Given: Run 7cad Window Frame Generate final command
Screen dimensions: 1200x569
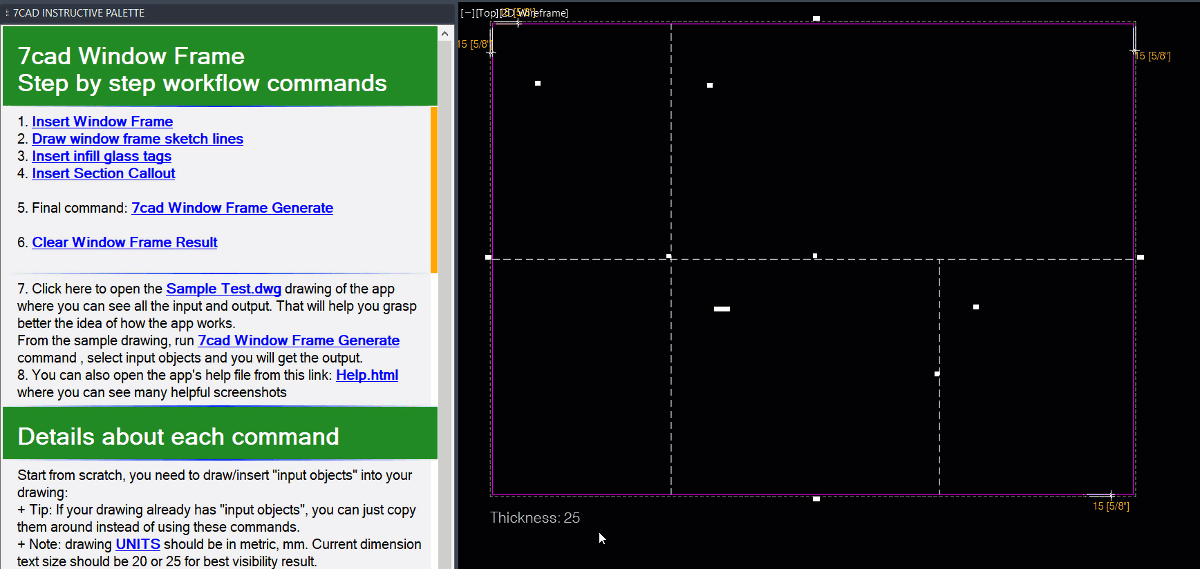Looking at the screenshot, I should 232,208.
